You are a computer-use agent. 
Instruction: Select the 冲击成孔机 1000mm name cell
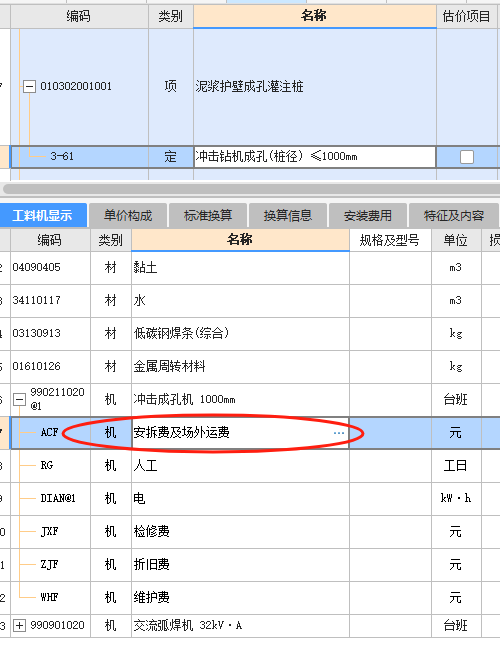point(240,399)
